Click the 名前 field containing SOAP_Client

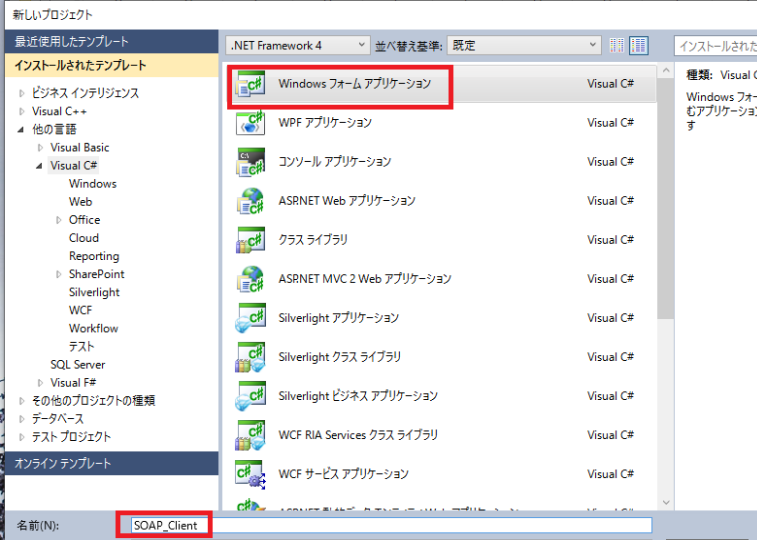point(386,525)
